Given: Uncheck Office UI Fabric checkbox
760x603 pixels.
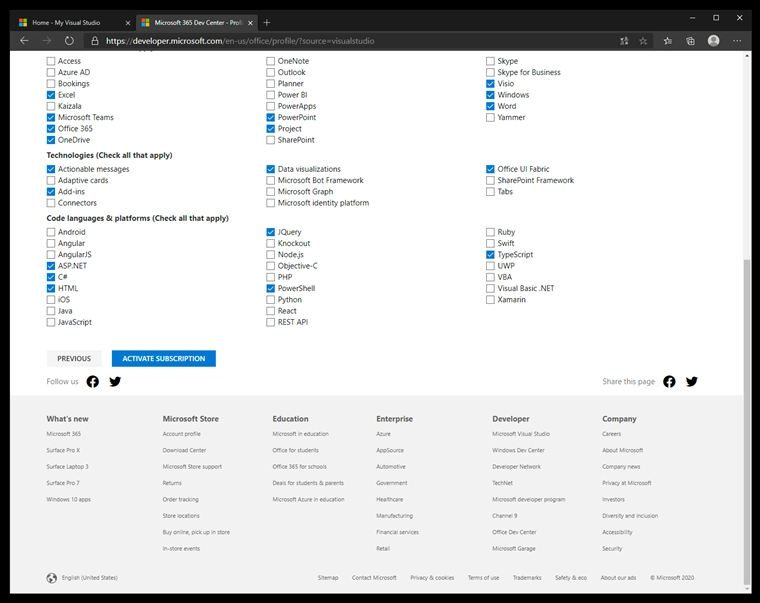Looking at the screenshot, I should [490, 169].
